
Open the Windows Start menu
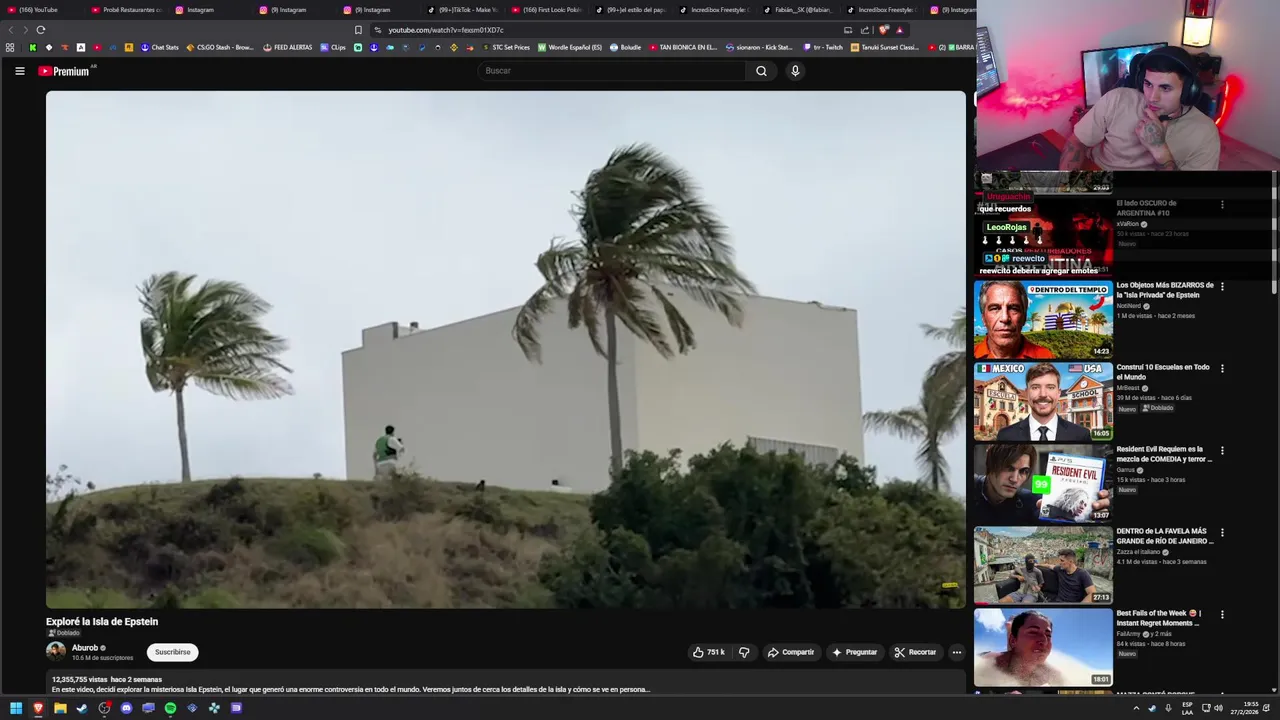tap(16, 708)
